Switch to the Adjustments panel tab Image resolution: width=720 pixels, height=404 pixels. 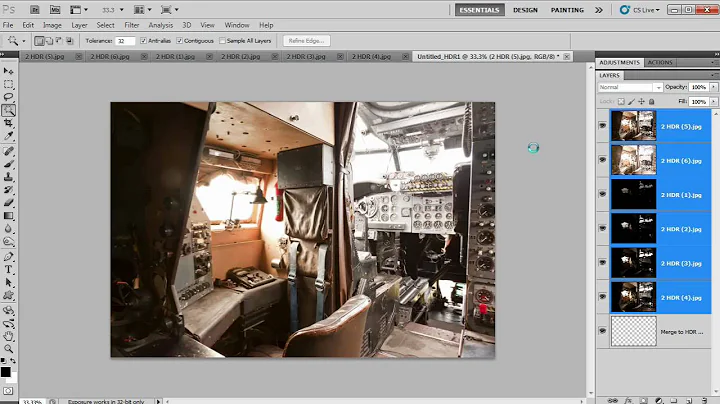point(619,62)
